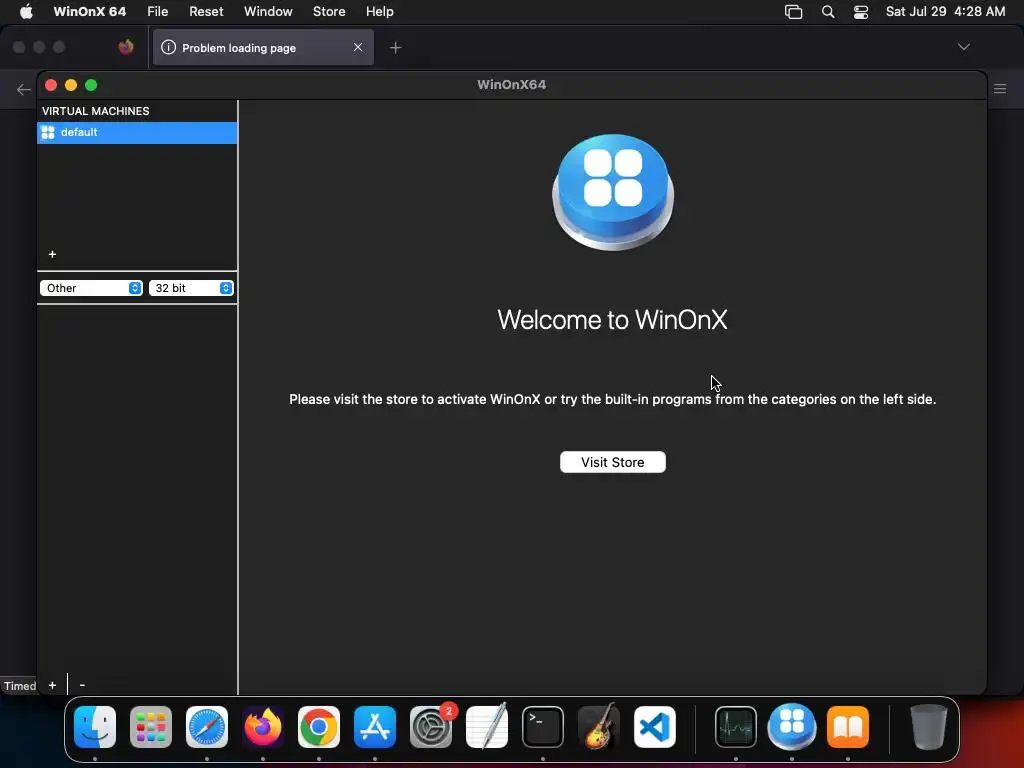This screenshot has width=1024, height=768.
Task: Open Finder from the Dock
Action: (x=95, y=727)
